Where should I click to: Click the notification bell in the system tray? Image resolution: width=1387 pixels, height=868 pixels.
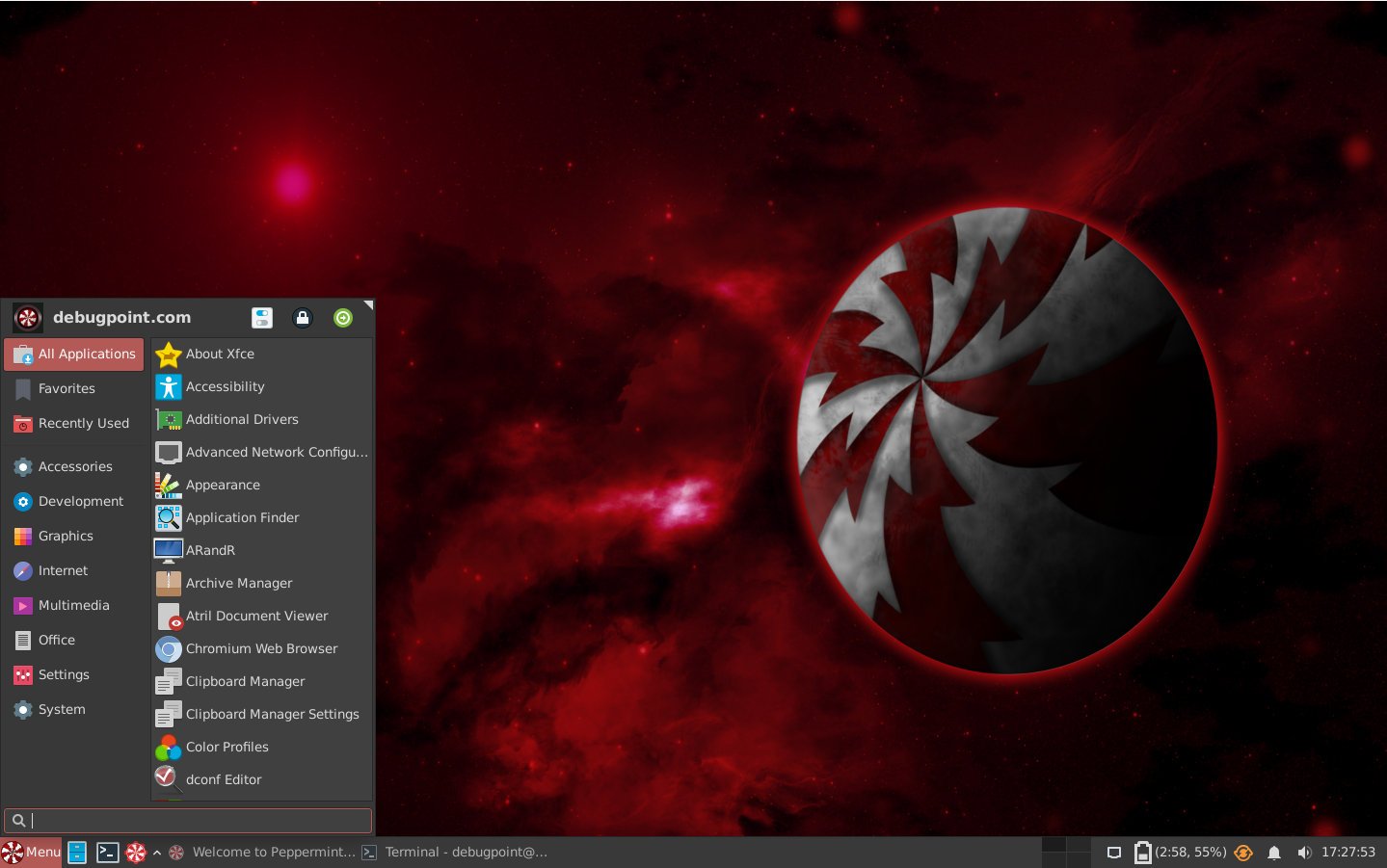[x=1274, y=852]
